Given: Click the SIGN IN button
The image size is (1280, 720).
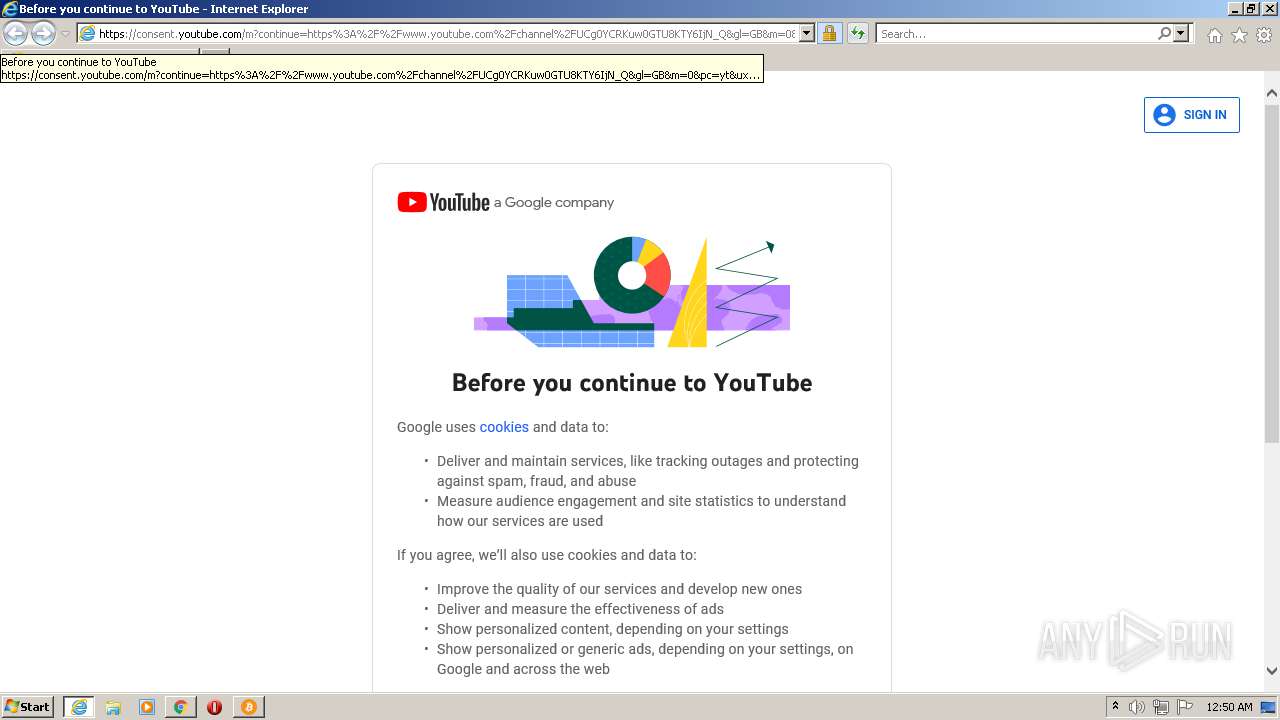Looking at the screenshot, I should pyautogui.click(x=1191, y=115).
